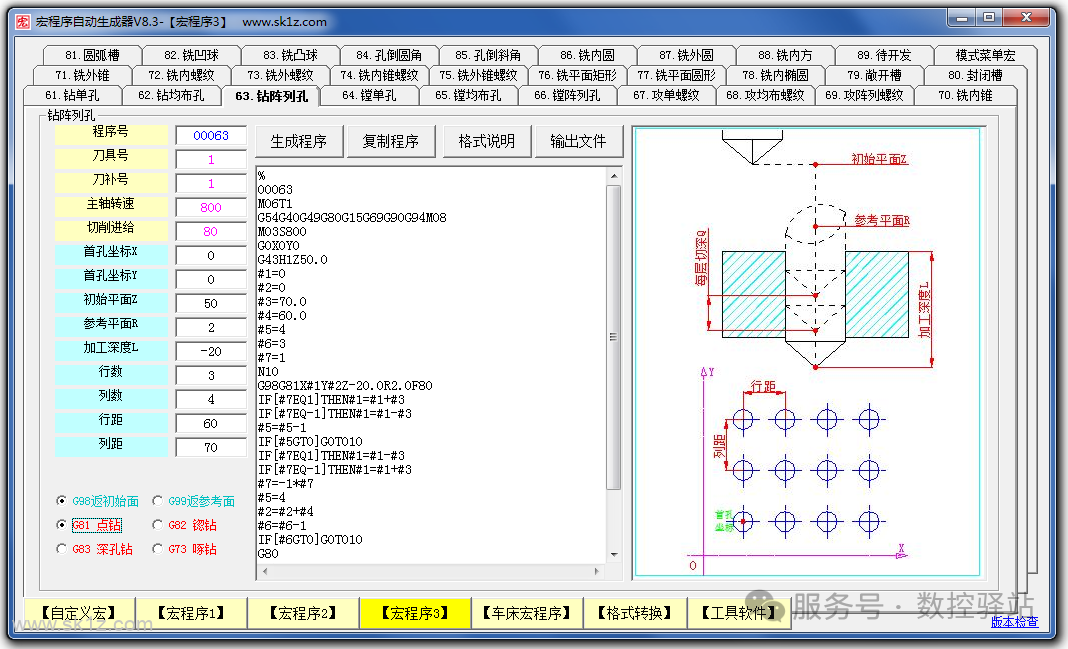The width and height of the screenshot is (1068, 649).
Task: Edit the 加工深度L field showing -20
Action: pyautogui.click(x=211, y=351)
